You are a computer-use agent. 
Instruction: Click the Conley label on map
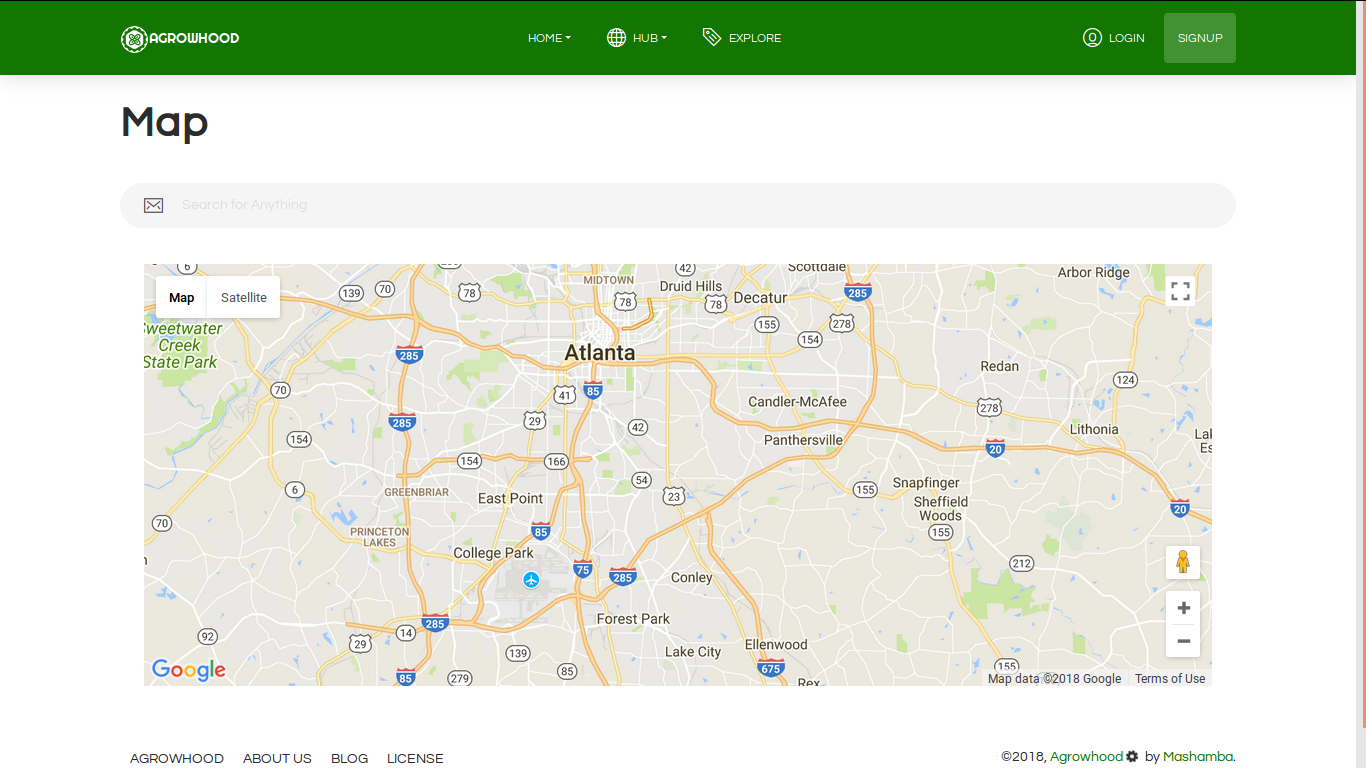point(691,578)
